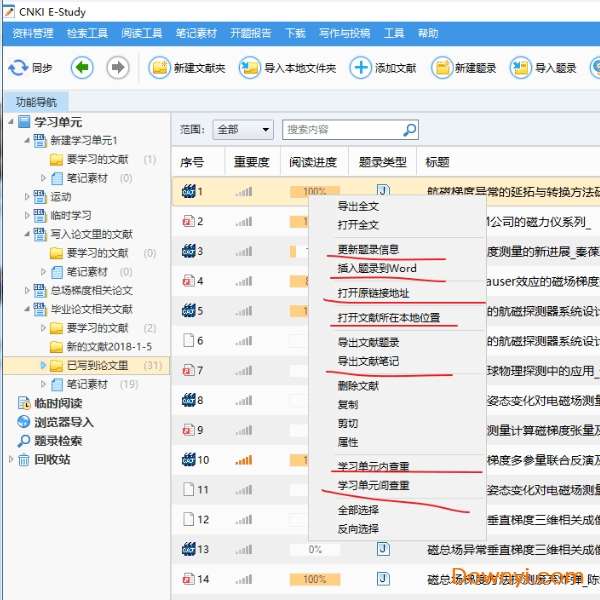Click the 新建文献夹 folder icon
The height and width of the screenshot is (600, 600).
click(159, 68)
